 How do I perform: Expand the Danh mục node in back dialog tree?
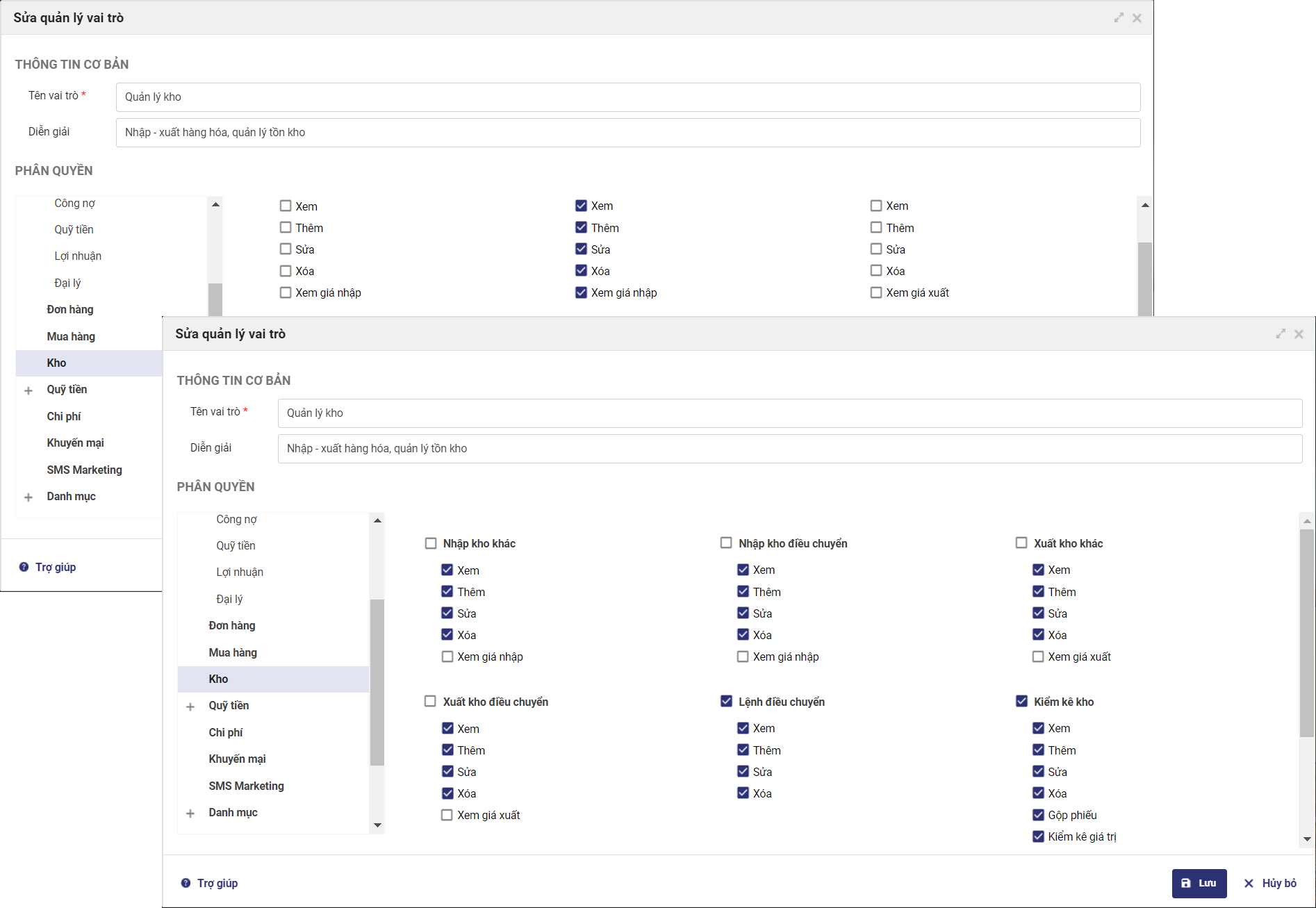(28, 497)
